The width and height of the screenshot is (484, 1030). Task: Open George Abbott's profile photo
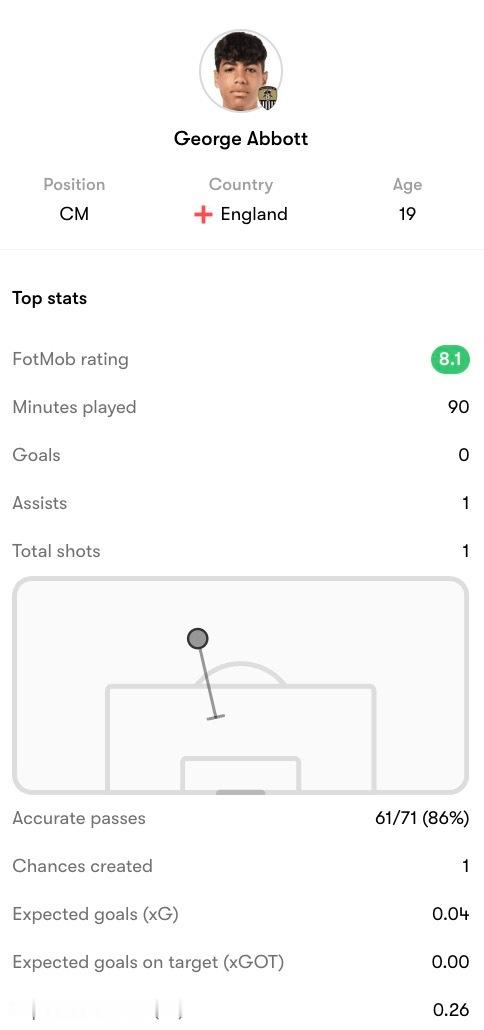pos(241,71)
